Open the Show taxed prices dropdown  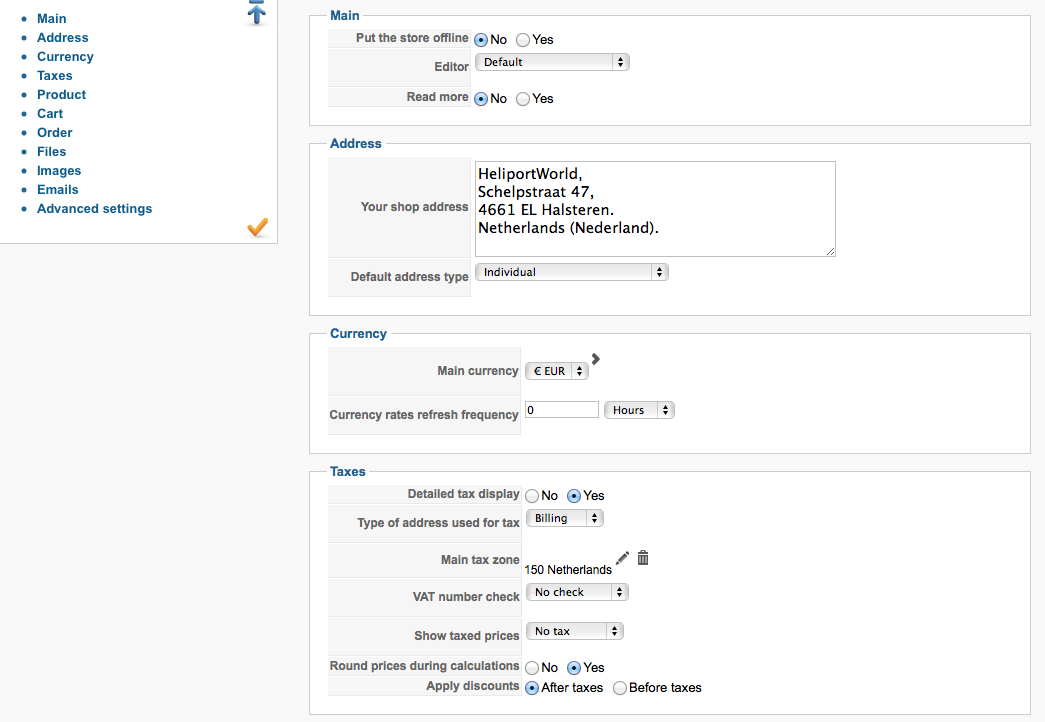pos(574,631)
